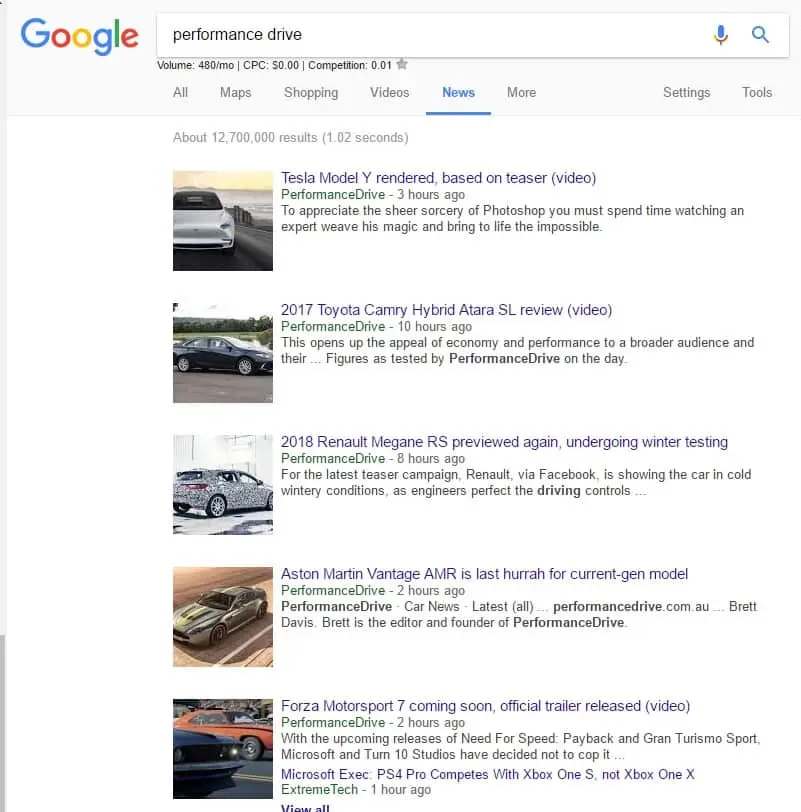
Task: Click the Tesla Model Y thumbnail image
Action: point(223,221)
